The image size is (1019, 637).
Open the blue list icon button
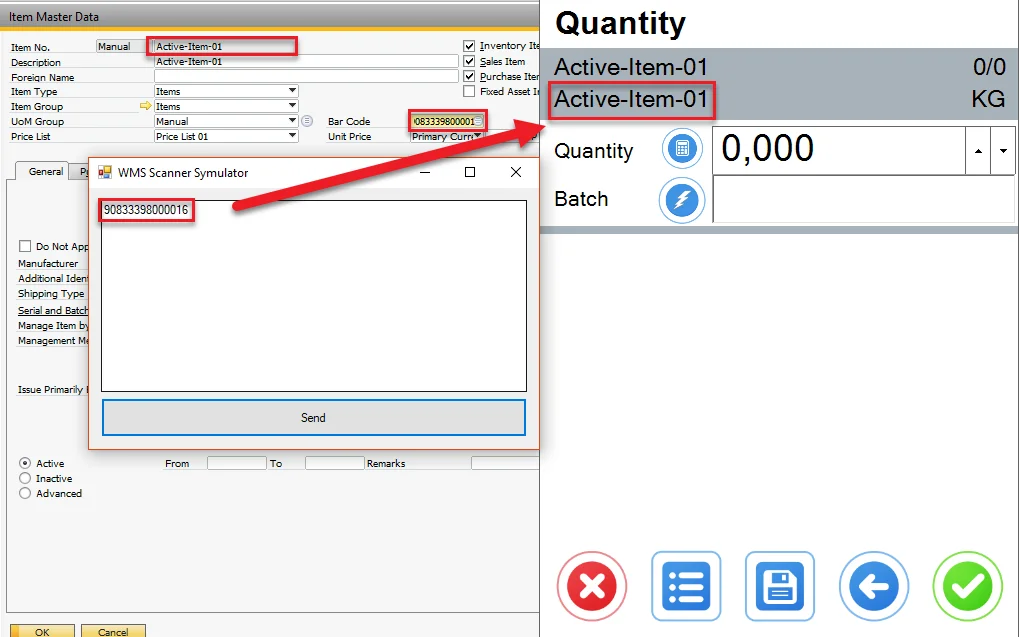click(686, 586)
